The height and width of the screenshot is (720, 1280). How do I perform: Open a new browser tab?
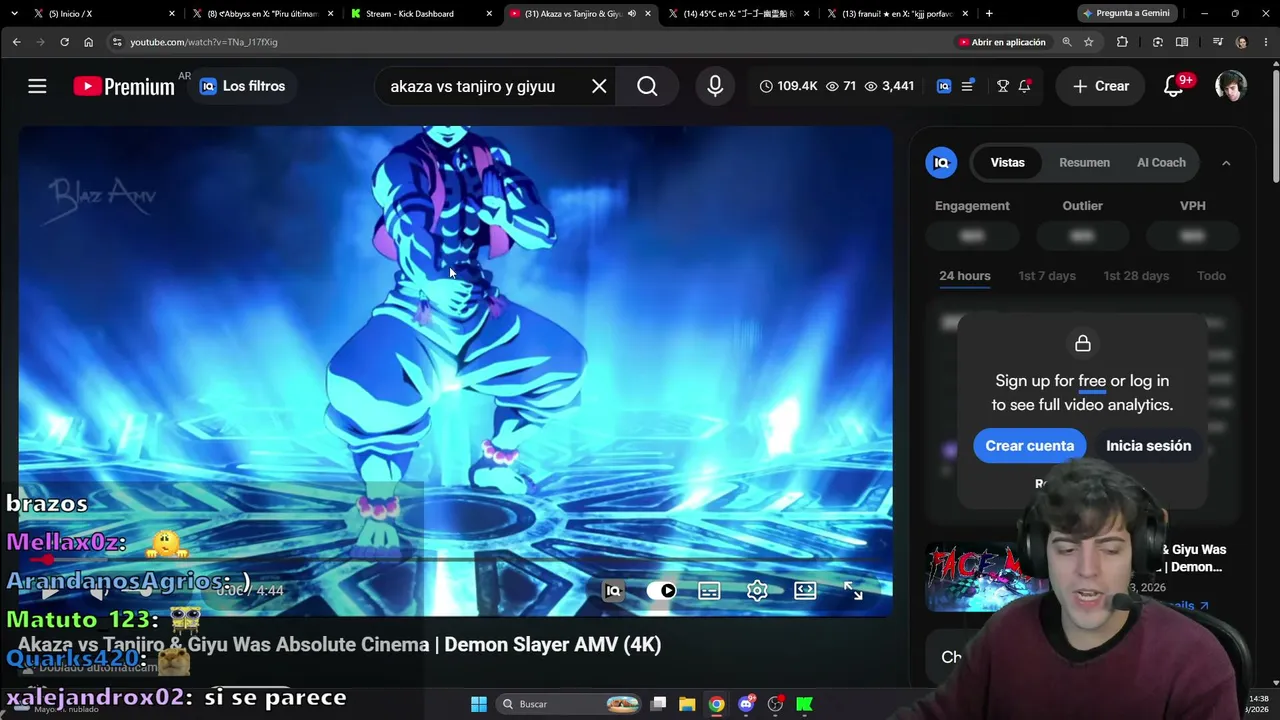tap(989, 14)
